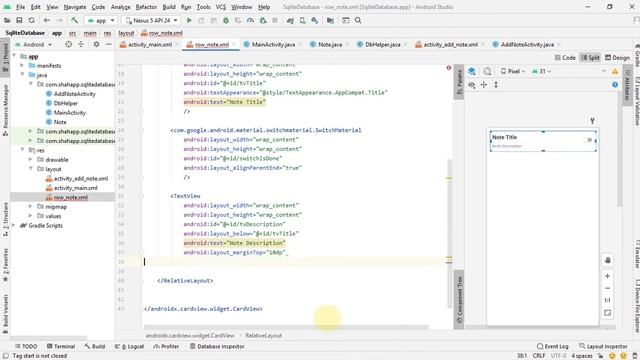Screen dimensions: 640x360
Task: Open the Logcat tool window
Action: point(129,346)
